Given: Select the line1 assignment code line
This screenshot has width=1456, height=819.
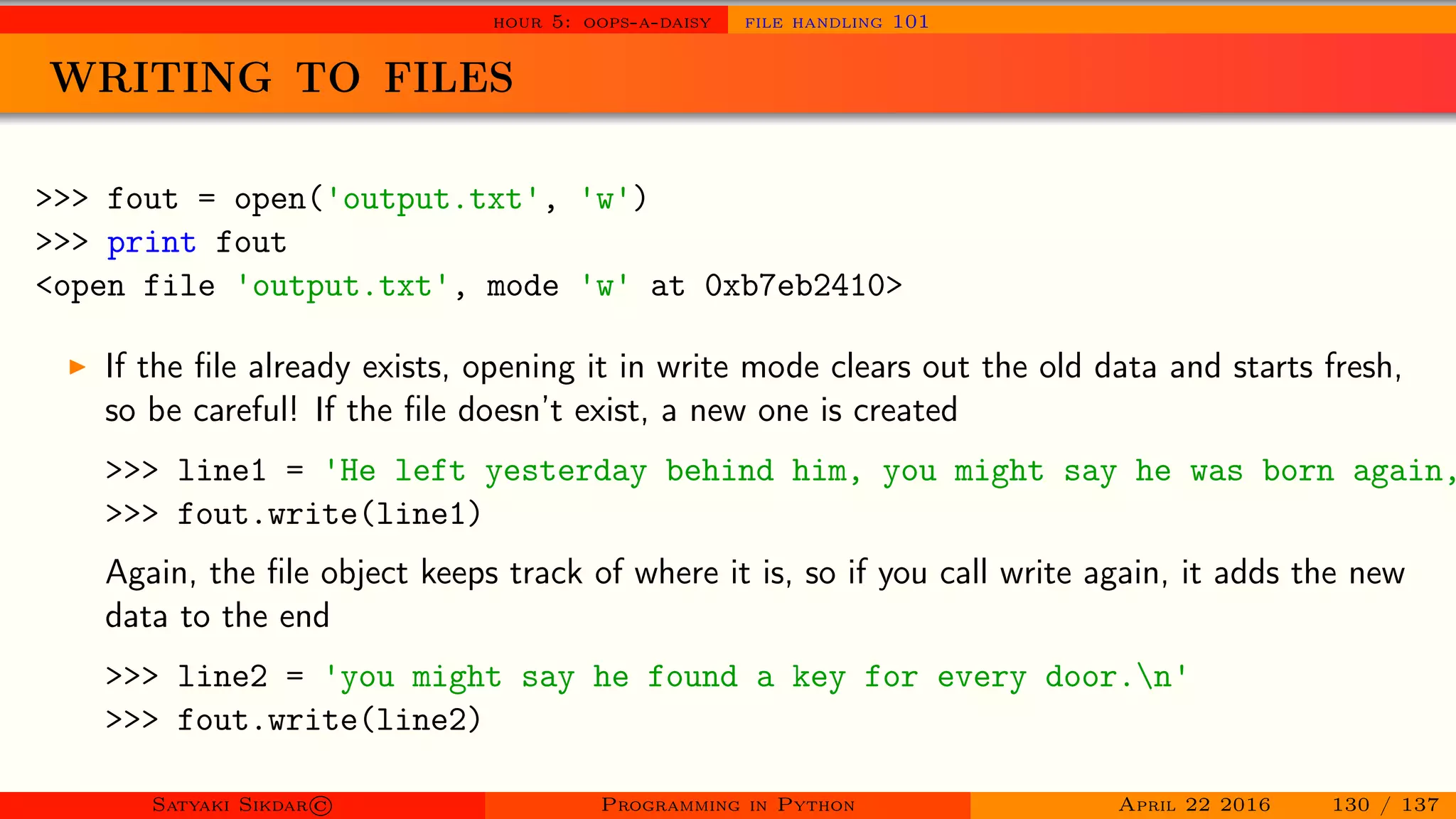Looking at the screenshot, I should coord(781,471).
